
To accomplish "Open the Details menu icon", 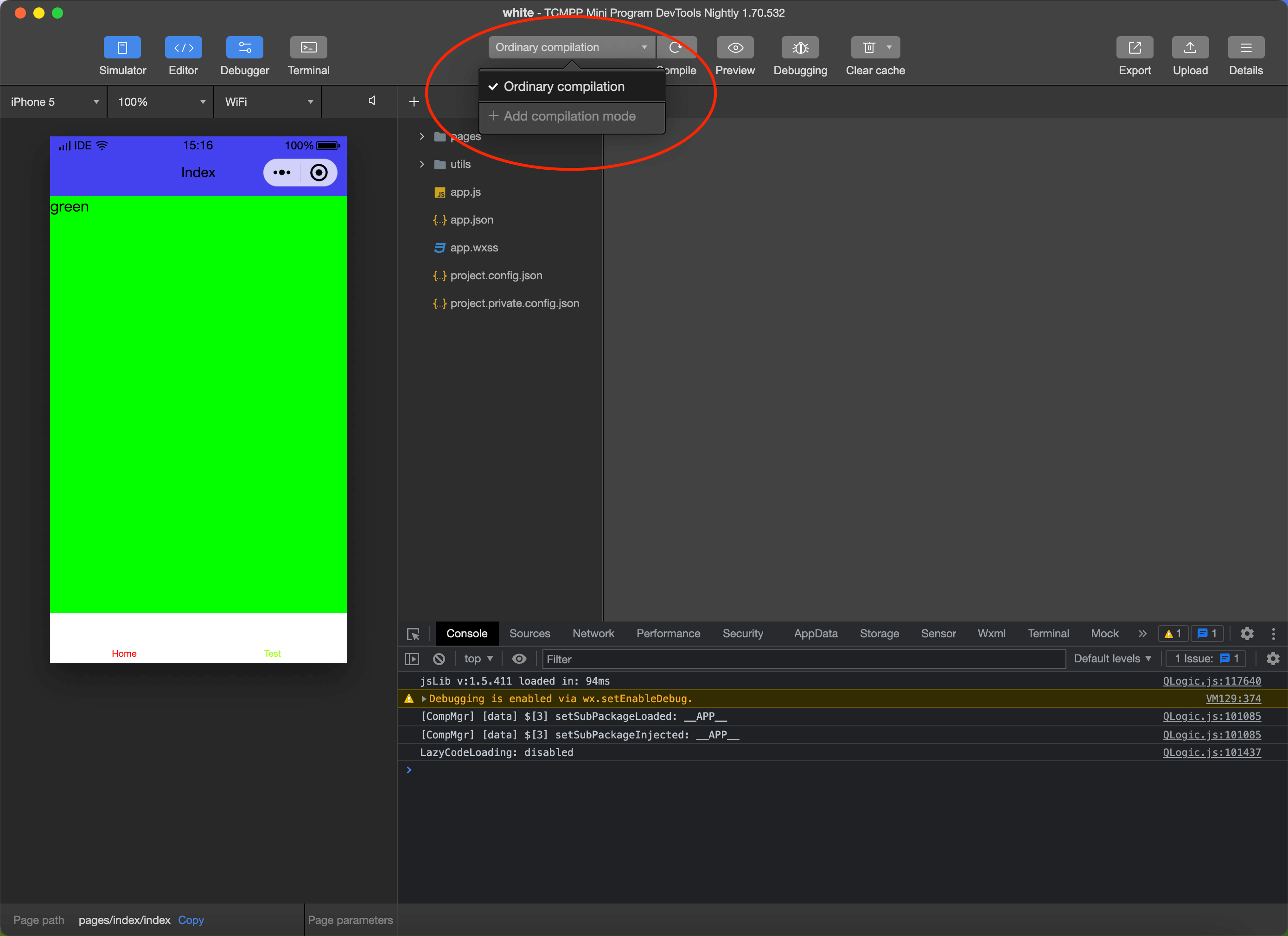I will pos(1245,48).
